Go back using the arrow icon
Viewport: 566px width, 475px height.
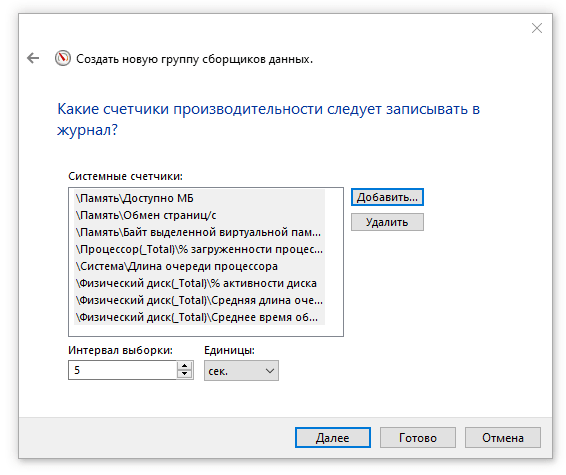point(33,58)
